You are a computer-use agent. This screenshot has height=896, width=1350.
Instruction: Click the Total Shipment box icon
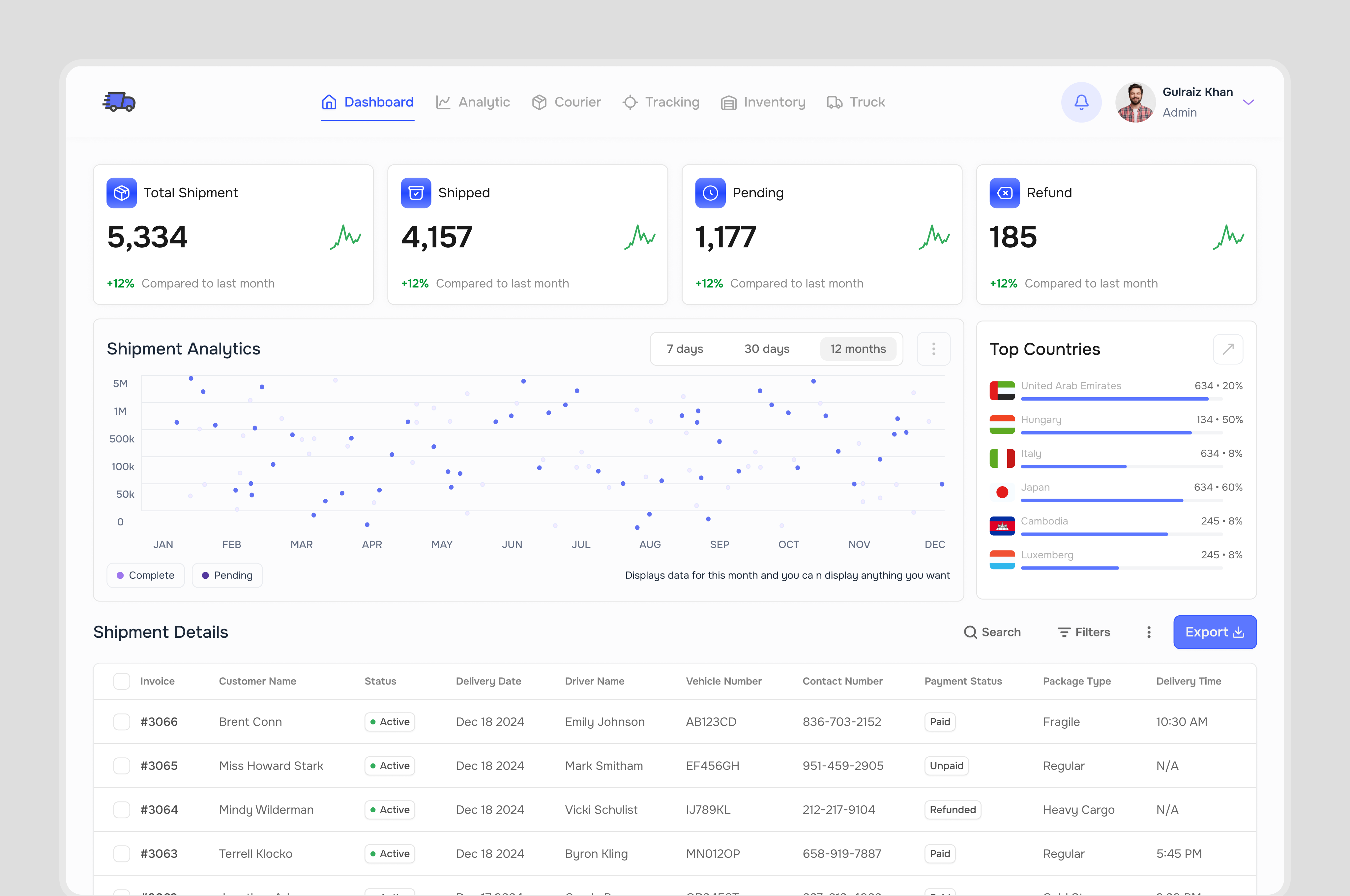point(121,193)
